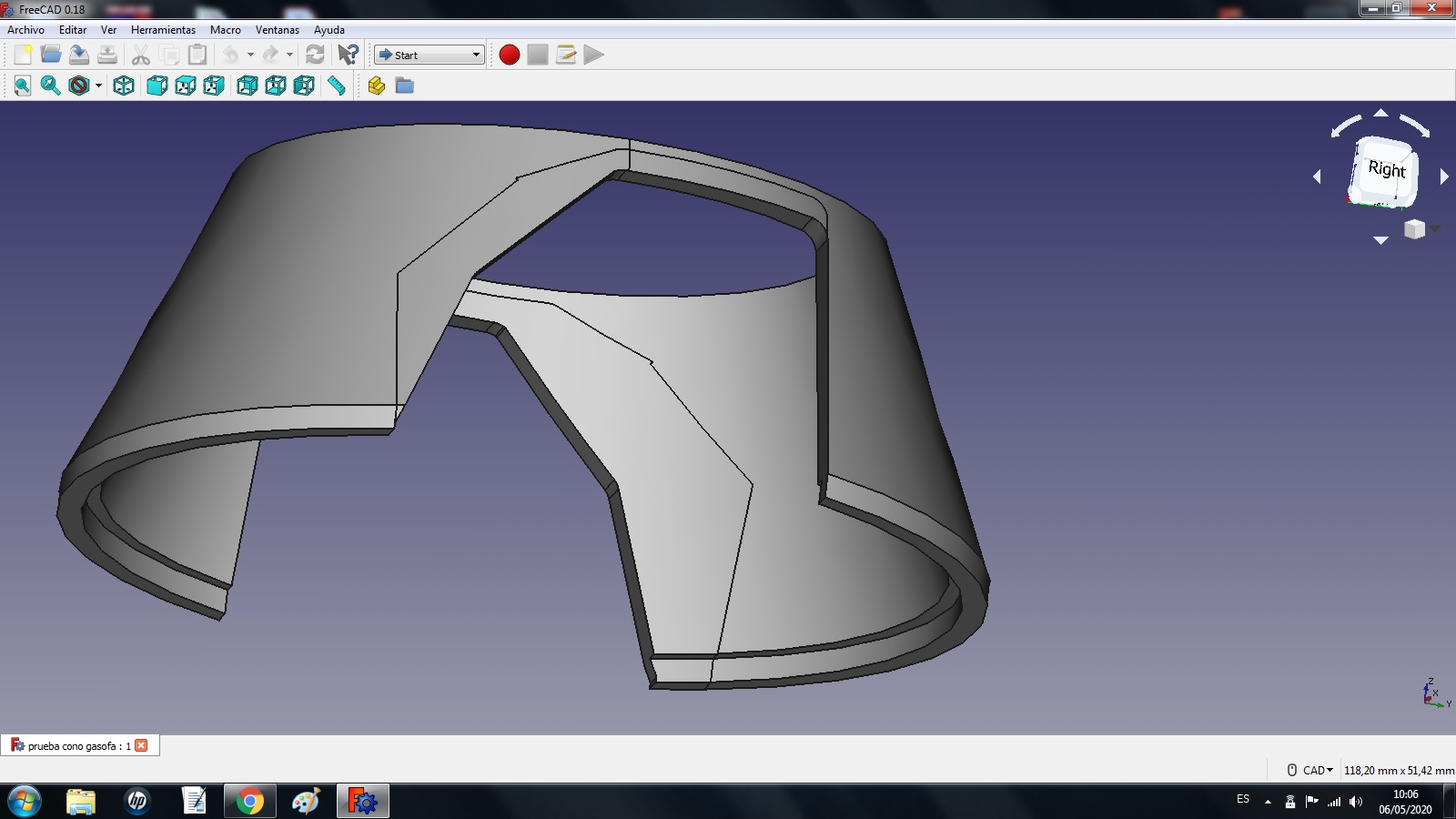
Task: Close the 'prueba cono gasofa' document tab
Action: (x=141, y=745)
